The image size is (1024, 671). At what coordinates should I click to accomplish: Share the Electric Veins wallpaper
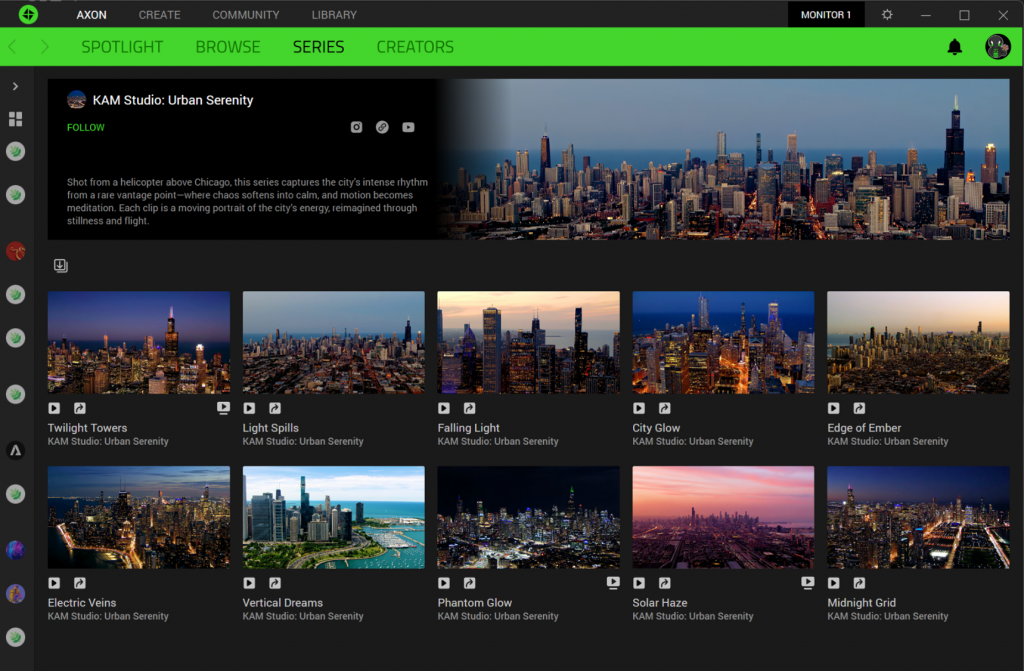(x=80, y=583)
